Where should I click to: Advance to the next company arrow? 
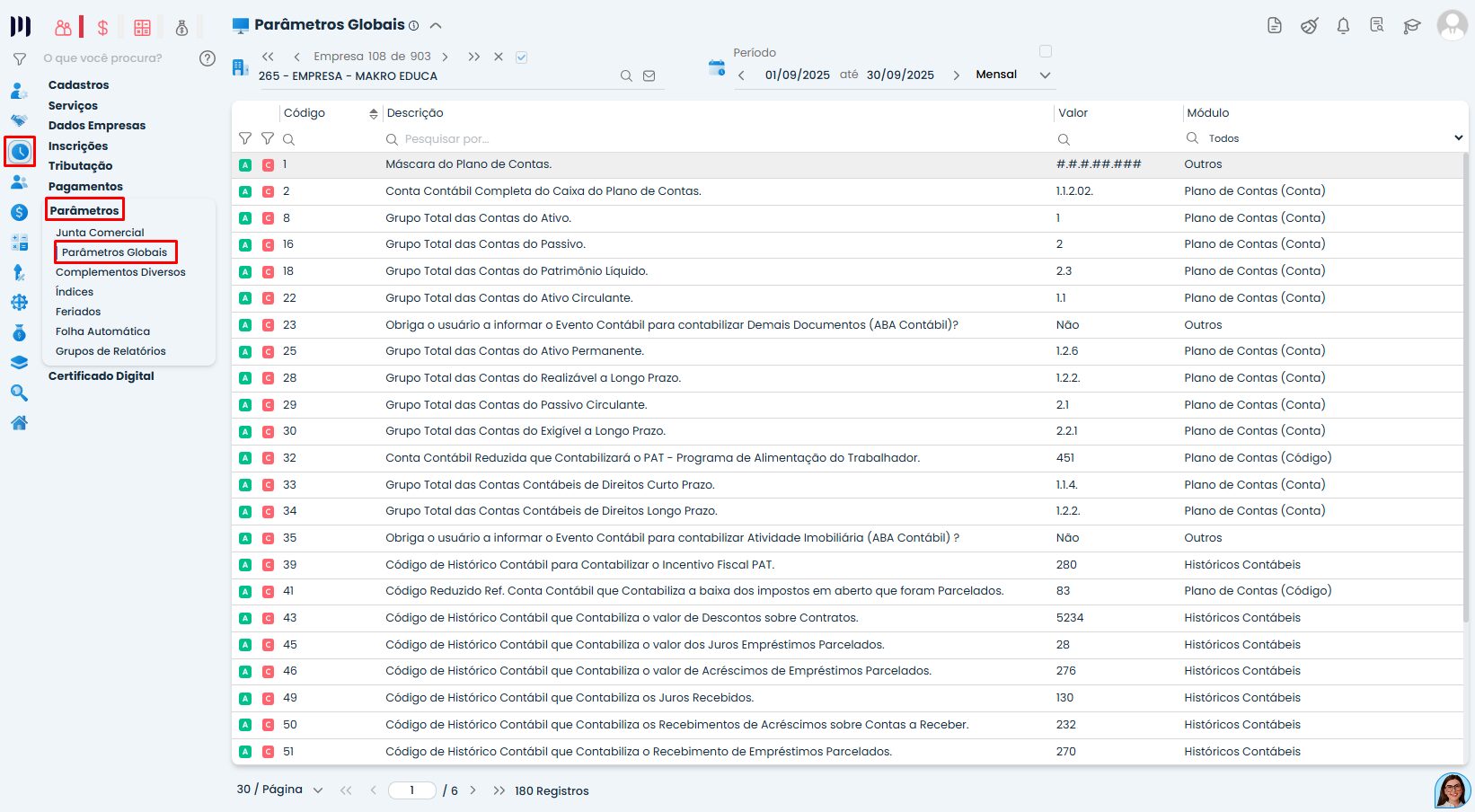[445, 57]
